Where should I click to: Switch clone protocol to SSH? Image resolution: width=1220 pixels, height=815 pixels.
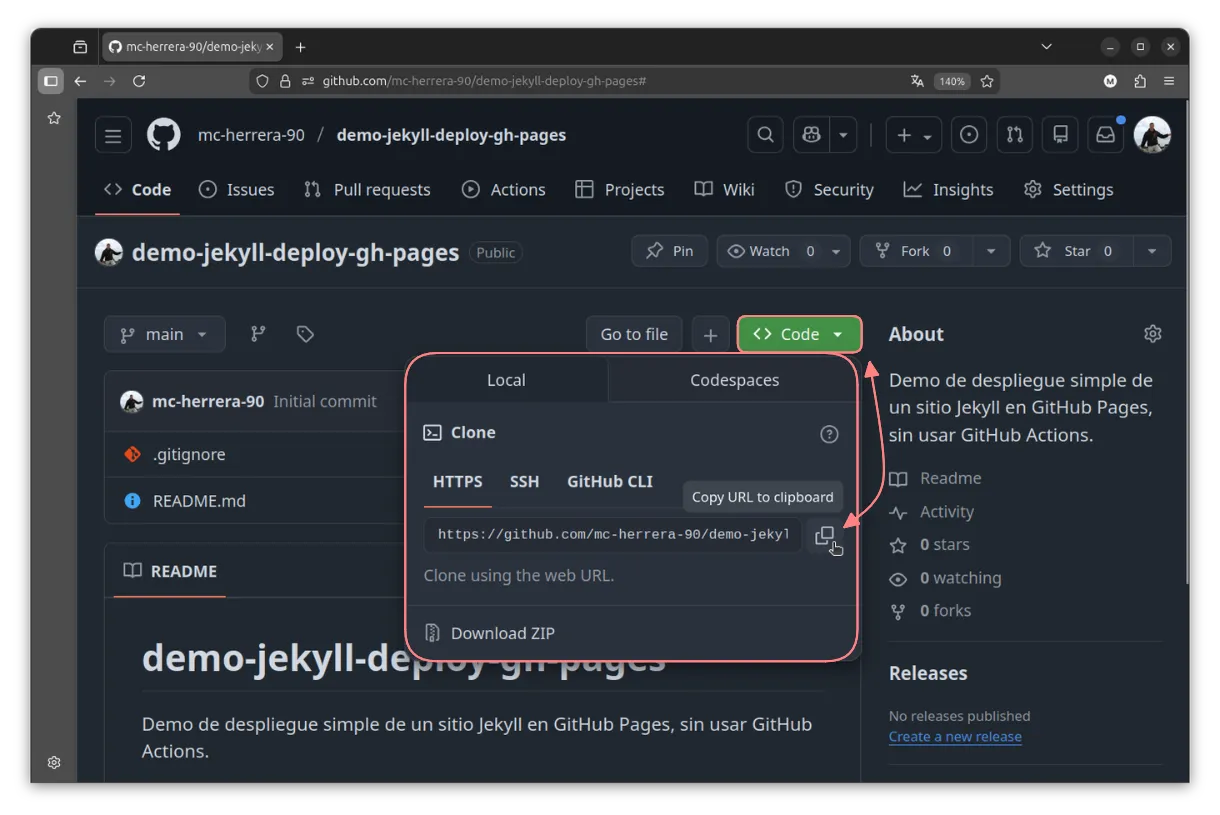[x=524, y=481]
